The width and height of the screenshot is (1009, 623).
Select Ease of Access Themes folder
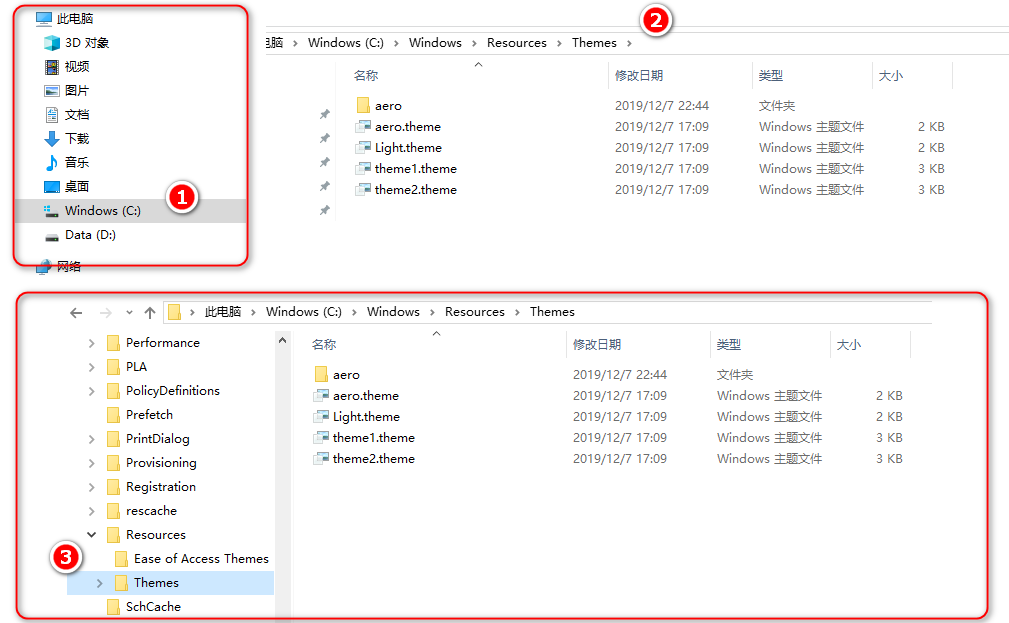click(200, 559)
